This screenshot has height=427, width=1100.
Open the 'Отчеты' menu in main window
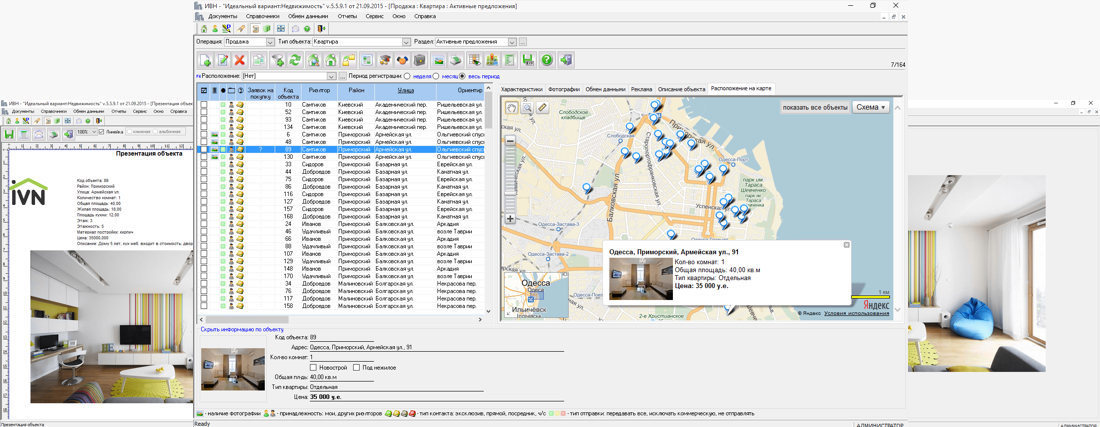click(347, 15)
